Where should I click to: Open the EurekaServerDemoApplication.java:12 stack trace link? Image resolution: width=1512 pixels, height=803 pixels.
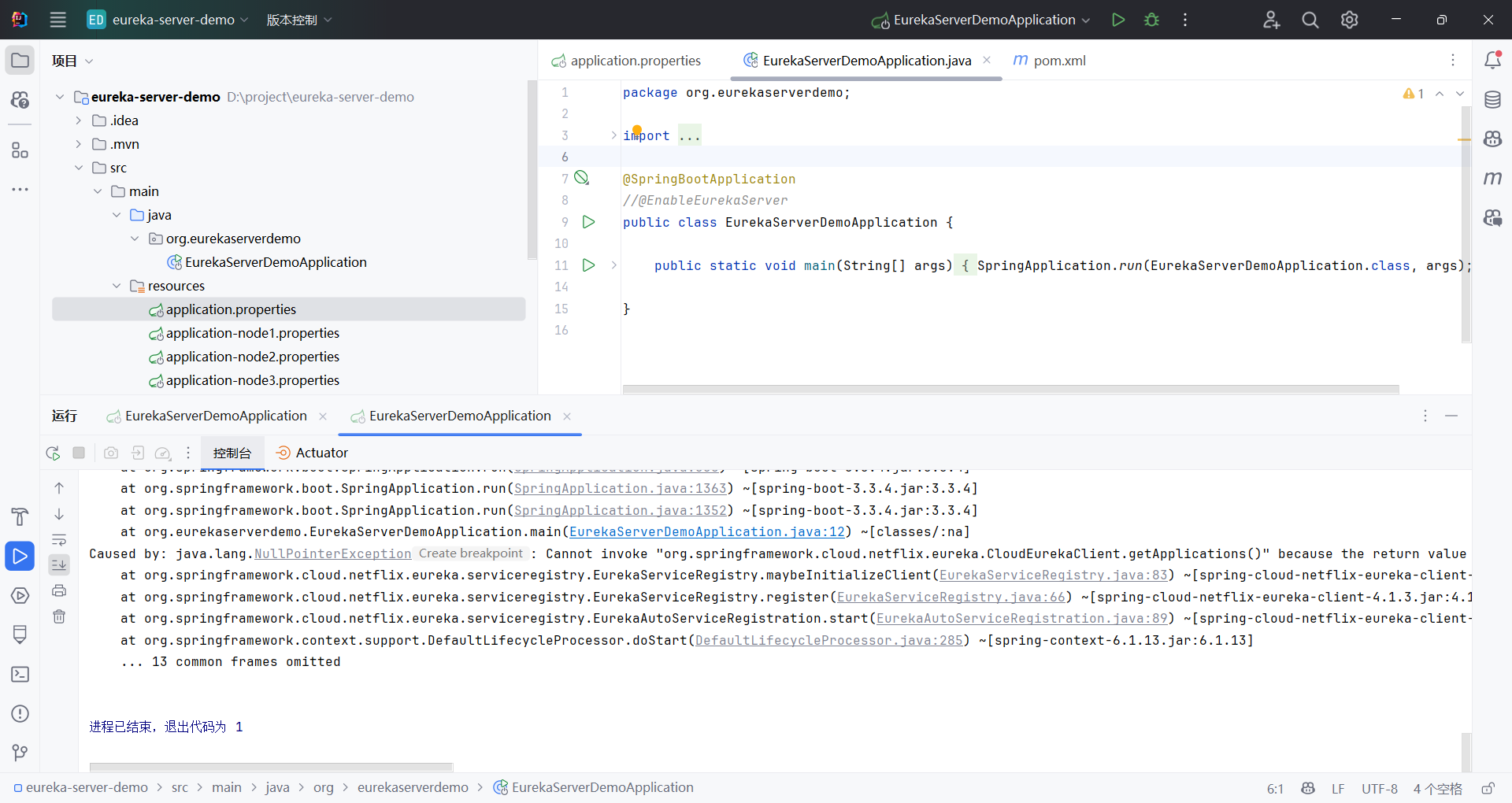(707, 532)
